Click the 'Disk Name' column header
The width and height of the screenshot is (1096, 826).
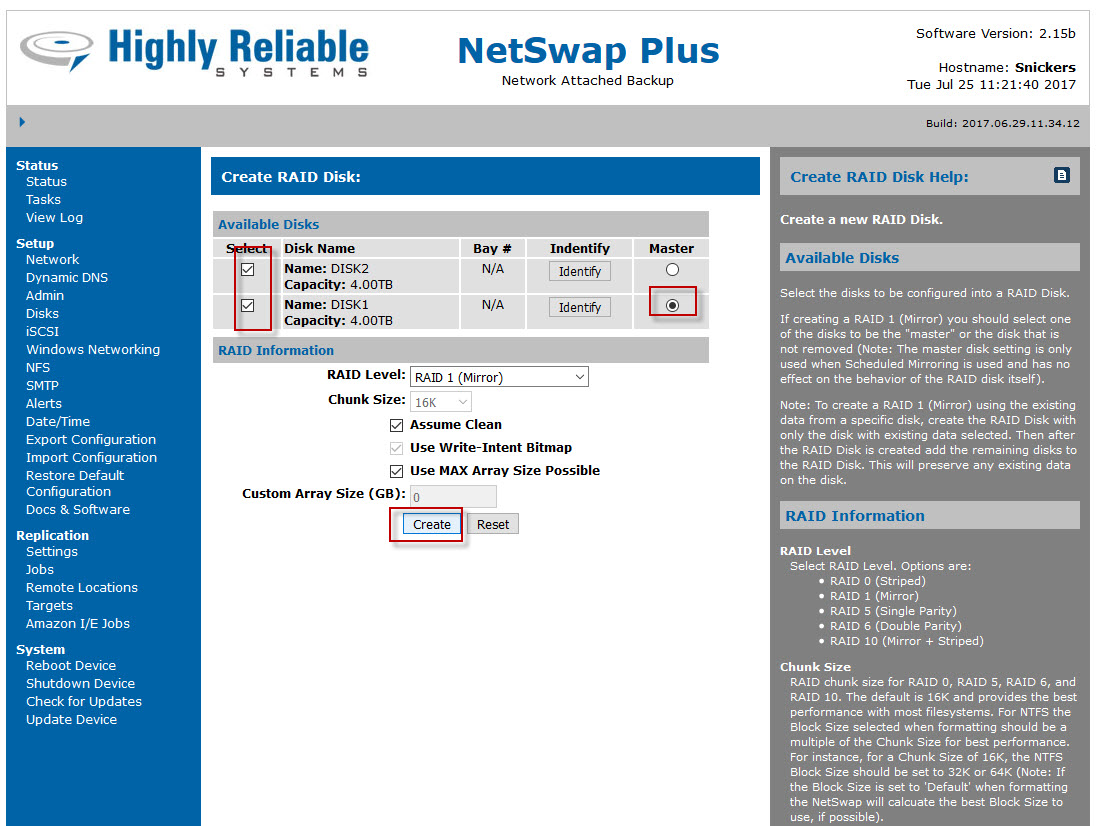coord(319,249)
